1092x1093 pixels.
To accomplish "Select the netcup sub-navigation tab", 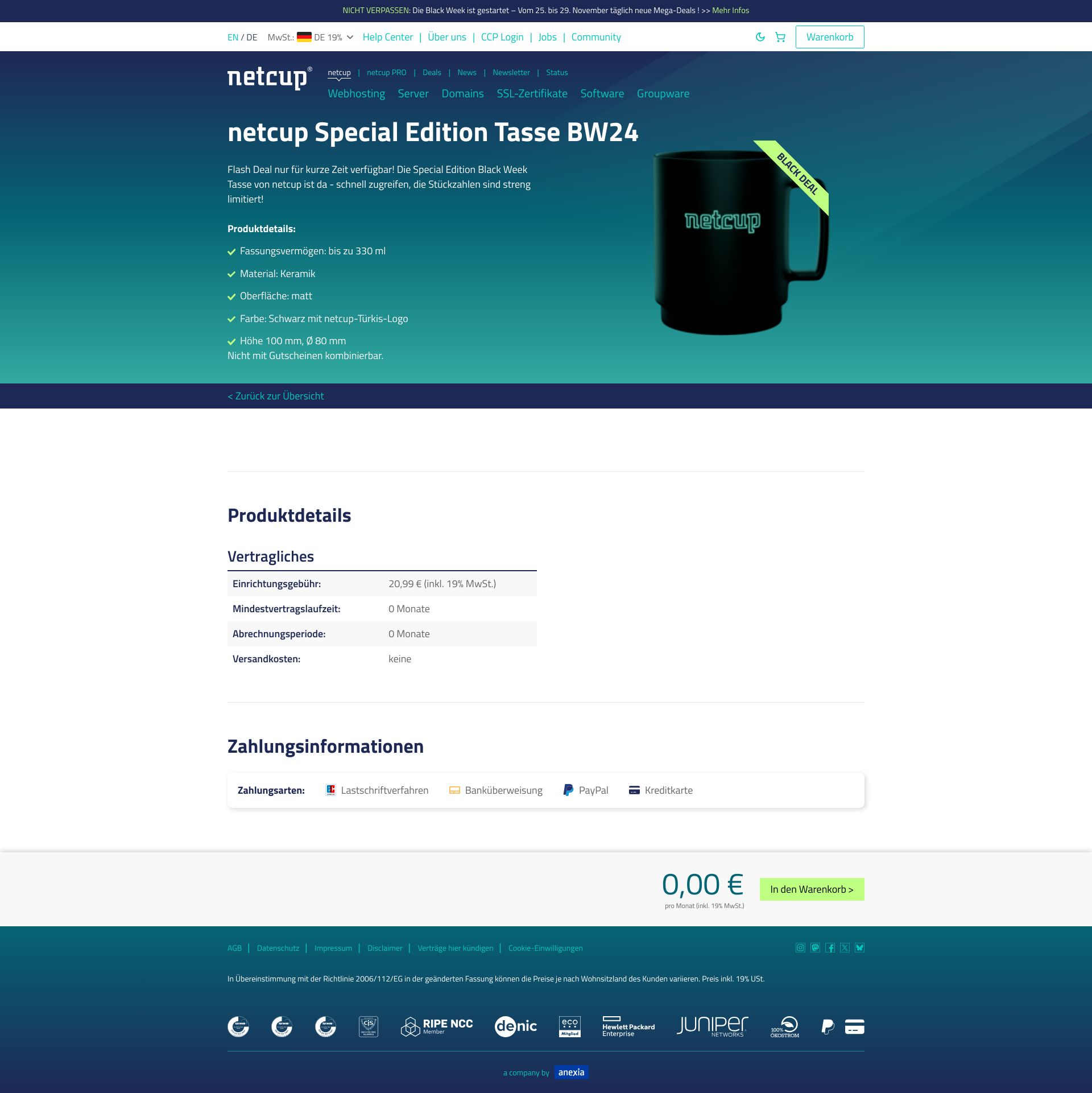I will [339, 72].
